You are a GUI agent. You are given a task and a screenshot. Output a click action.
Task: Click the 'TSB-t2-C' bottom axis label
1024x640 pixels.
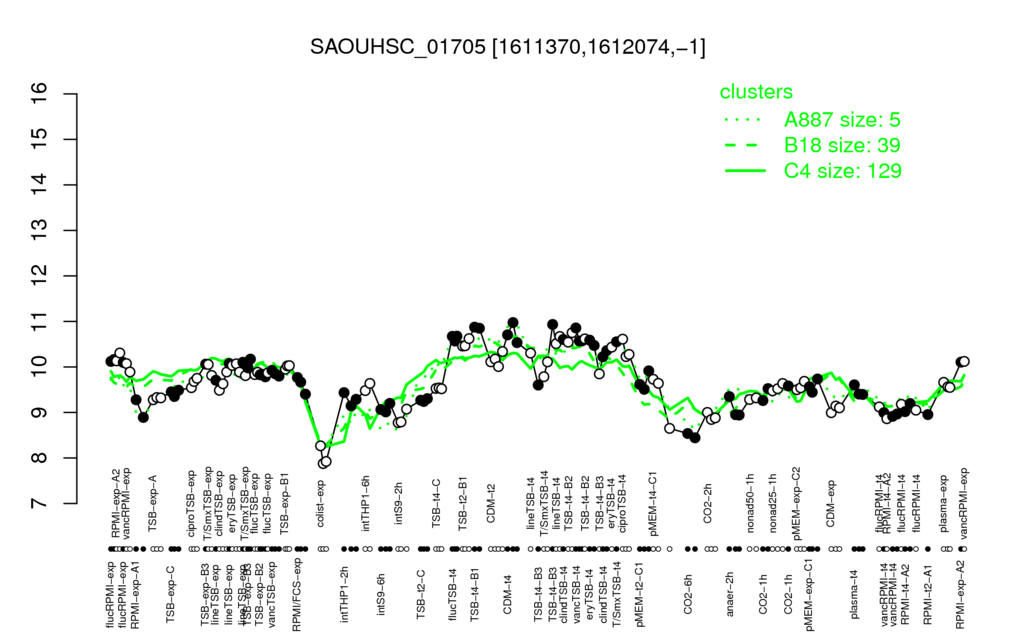[421, 594]
